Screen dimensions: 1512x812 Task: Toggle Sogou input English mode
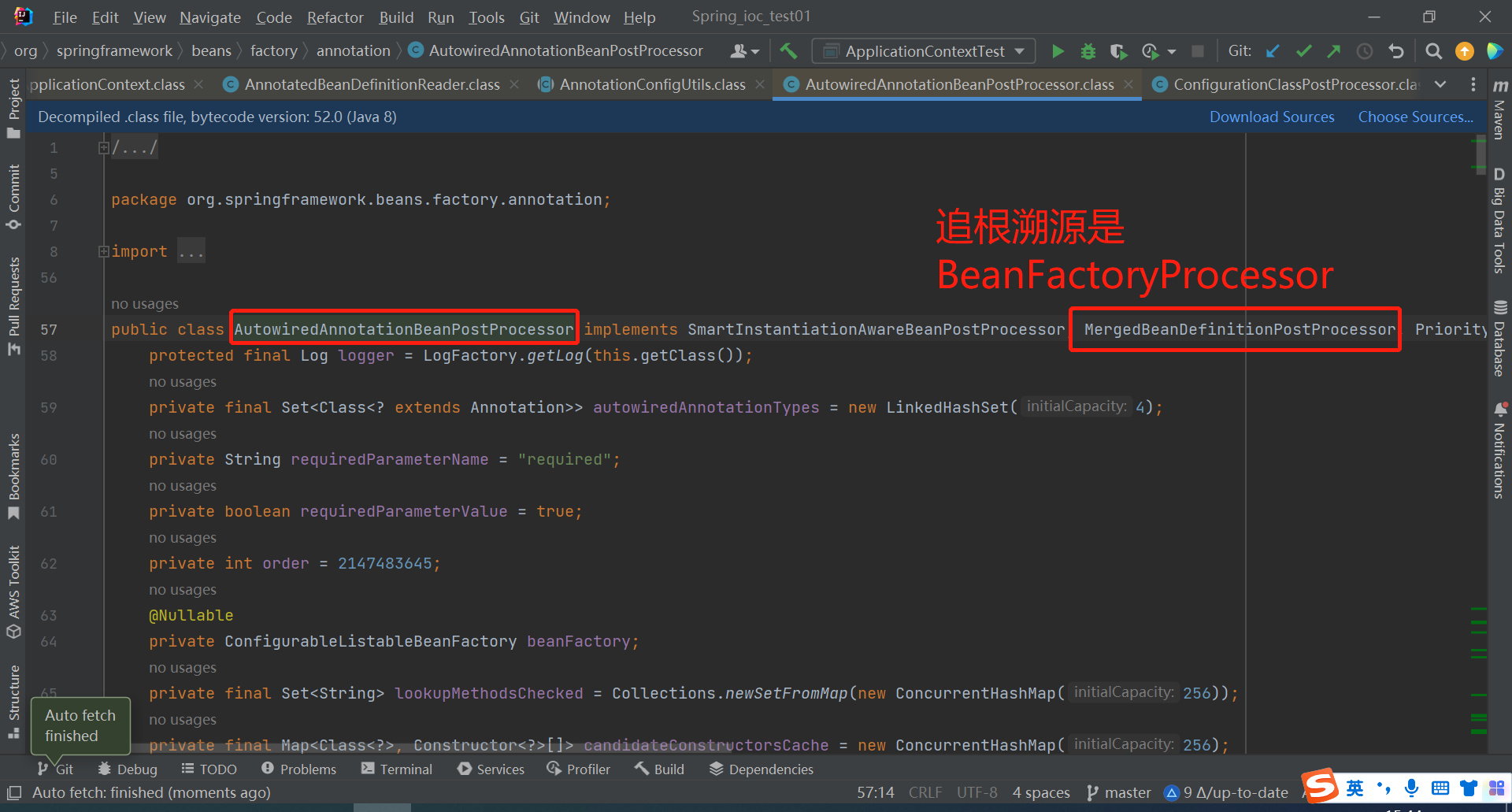point(1355,788)
